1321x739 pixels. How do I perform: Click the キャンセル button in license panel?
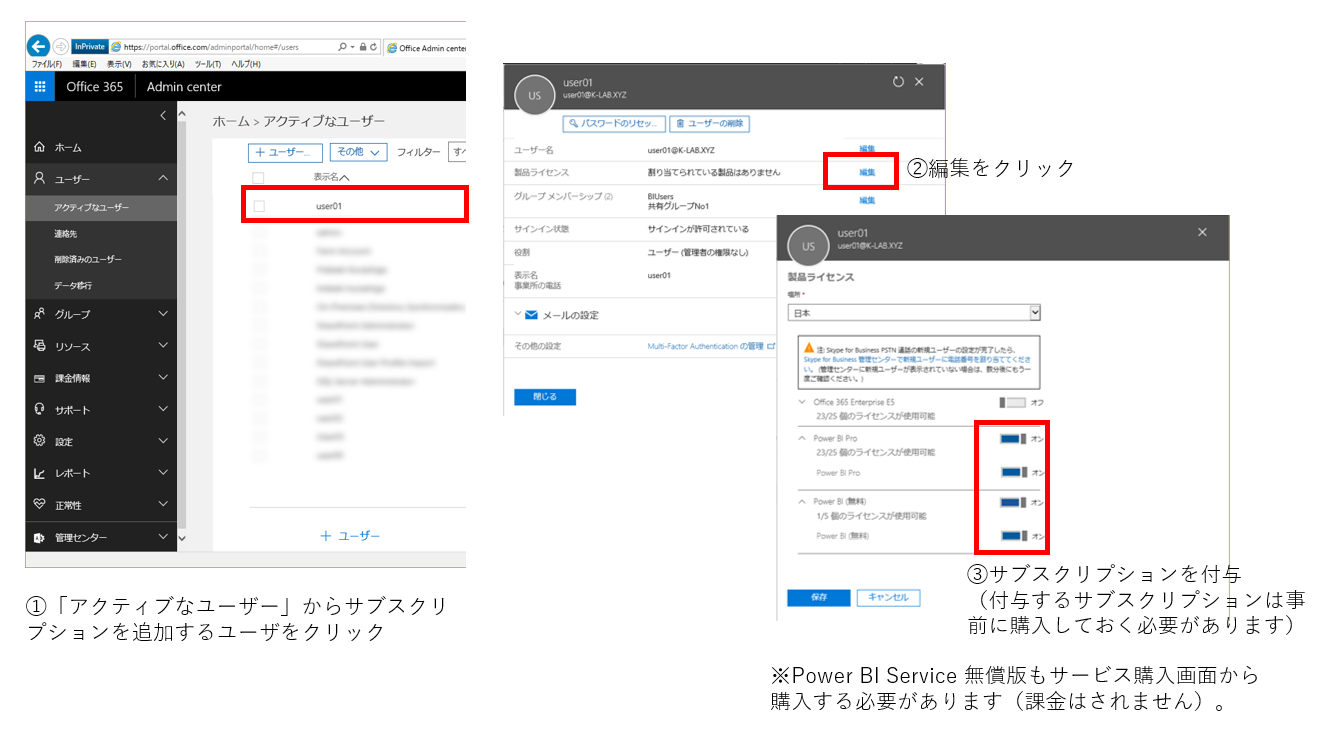point(888,597)
